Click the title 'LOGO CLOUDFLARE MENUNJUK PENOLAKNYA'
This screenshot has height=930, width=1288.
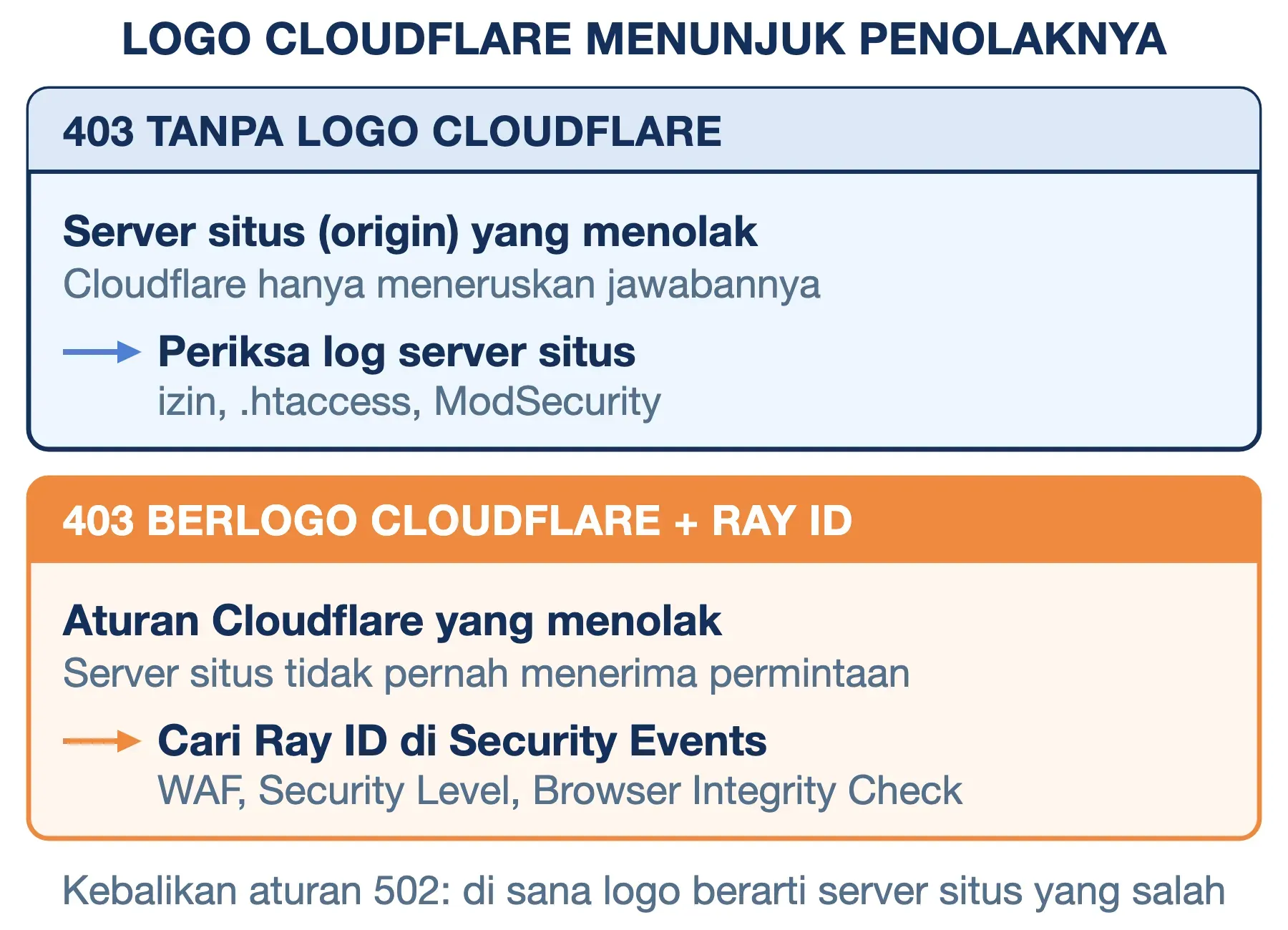[x=644, y=39]
